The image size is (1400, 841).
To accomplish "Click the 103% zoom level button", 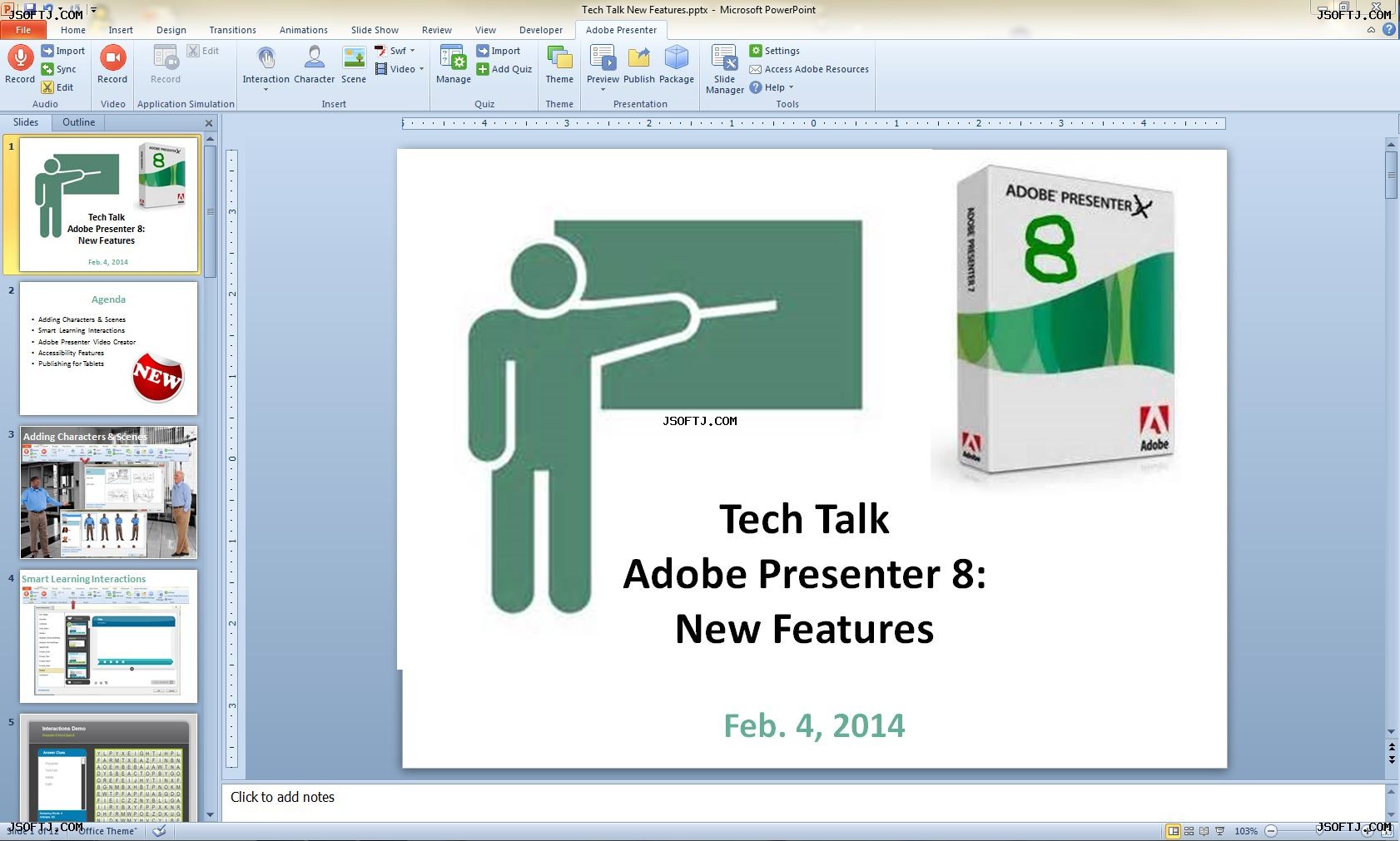I will pyautogui.click(x=1245, y=831).
